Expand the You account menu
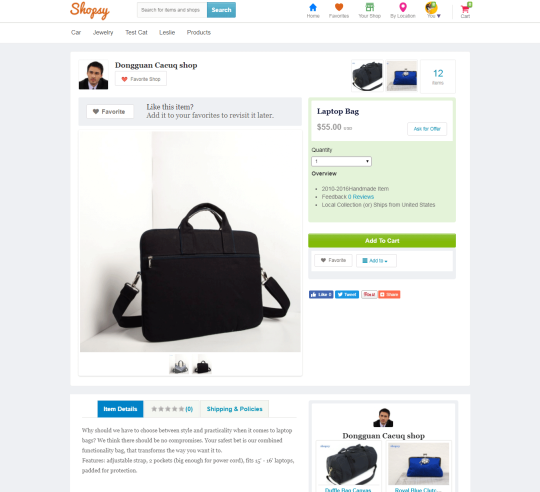Screen dimensions: 540x492 432,10
